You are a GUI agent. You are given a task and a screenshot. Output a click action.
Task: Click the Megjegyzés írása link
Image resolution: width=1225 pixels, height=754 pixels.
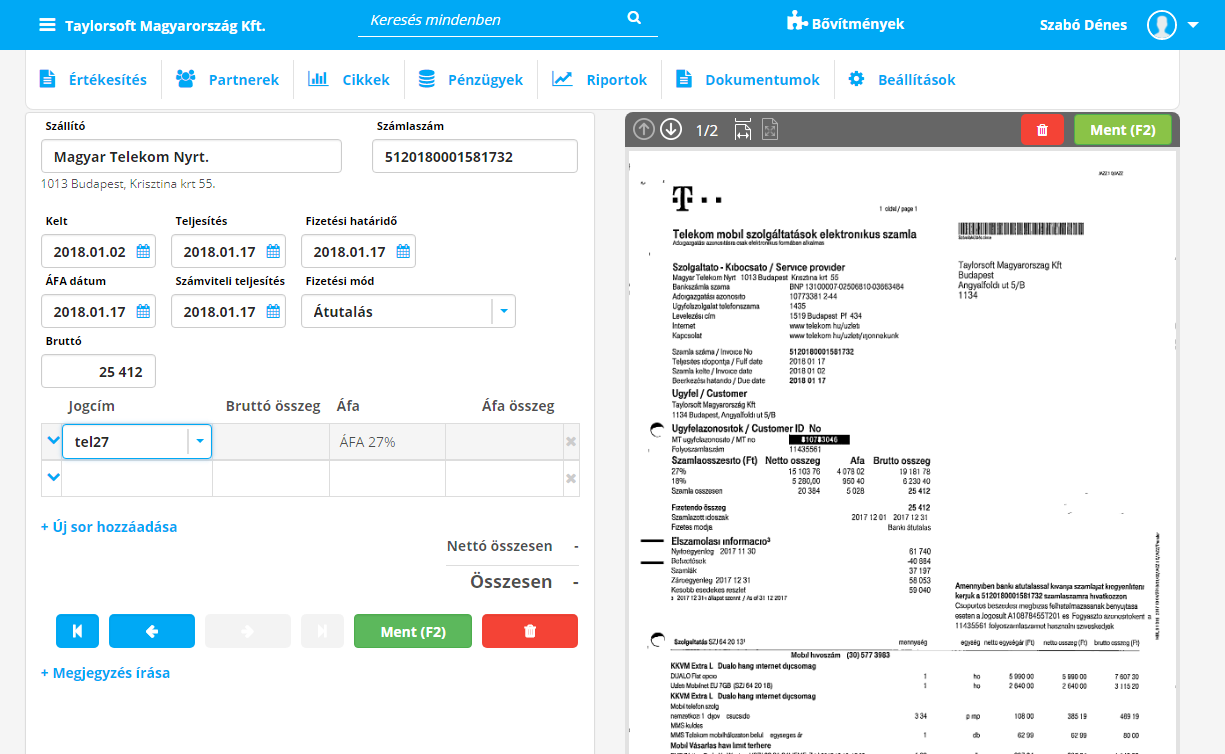[105, 673]
